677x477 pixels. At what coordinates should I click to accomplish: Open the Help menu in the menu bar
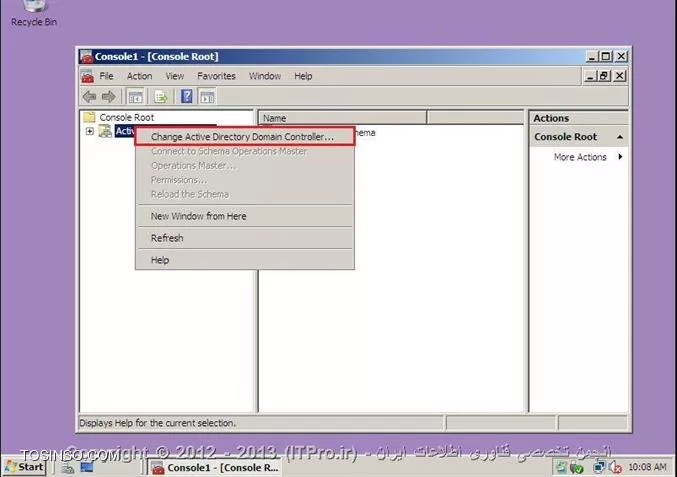303,76
